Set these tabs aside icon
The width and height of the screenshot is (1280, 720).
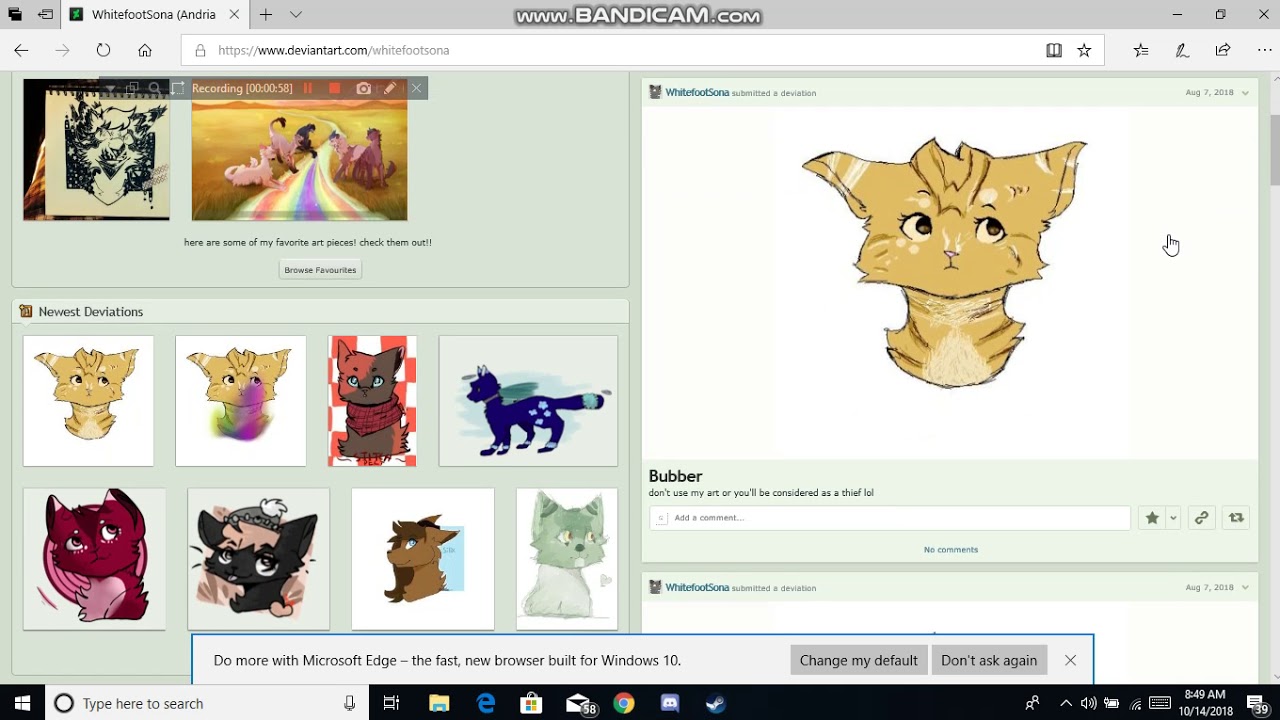point(45,15)
